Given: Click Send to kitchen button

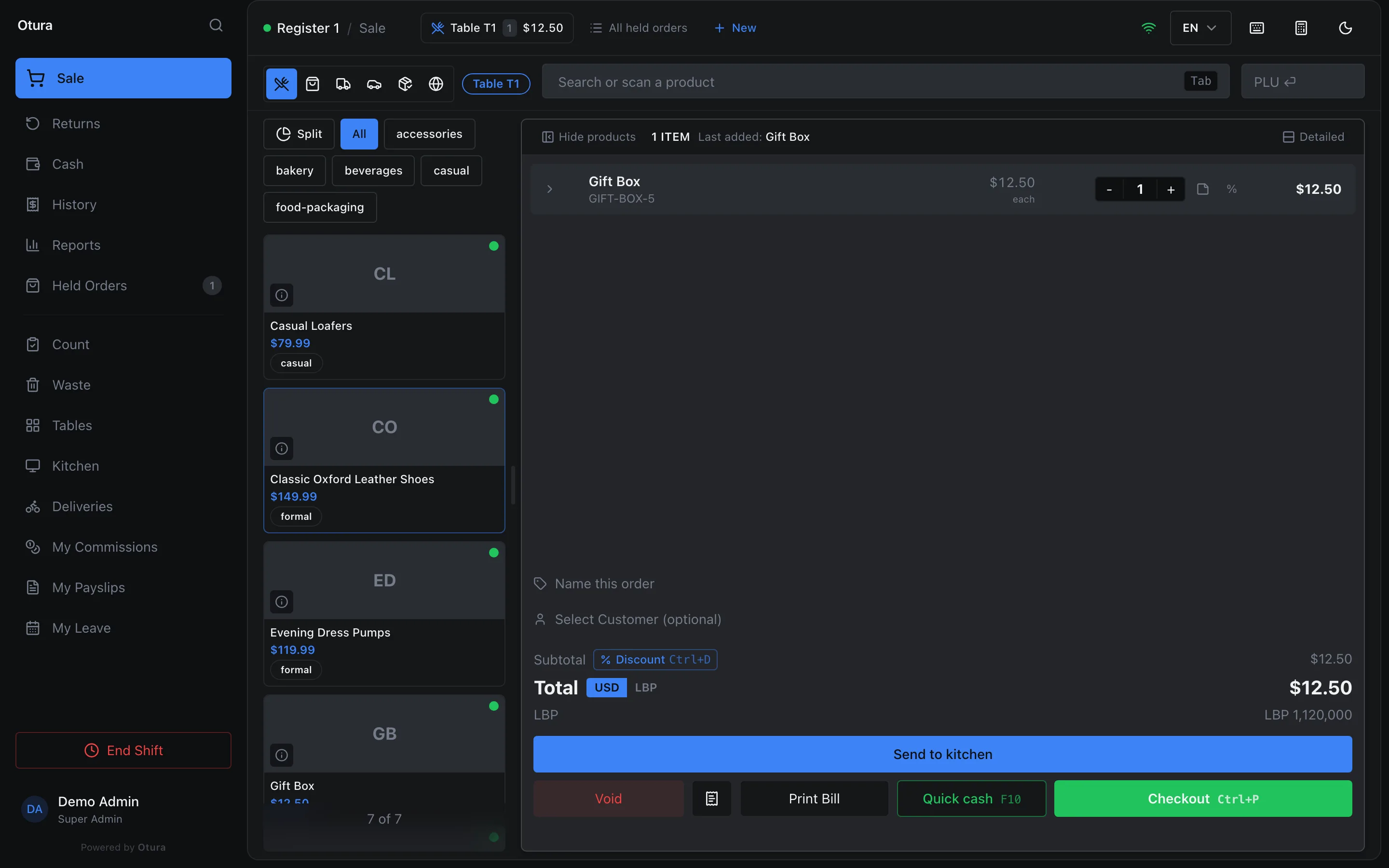Looking at the screenshot, I should tap(942, 754).
